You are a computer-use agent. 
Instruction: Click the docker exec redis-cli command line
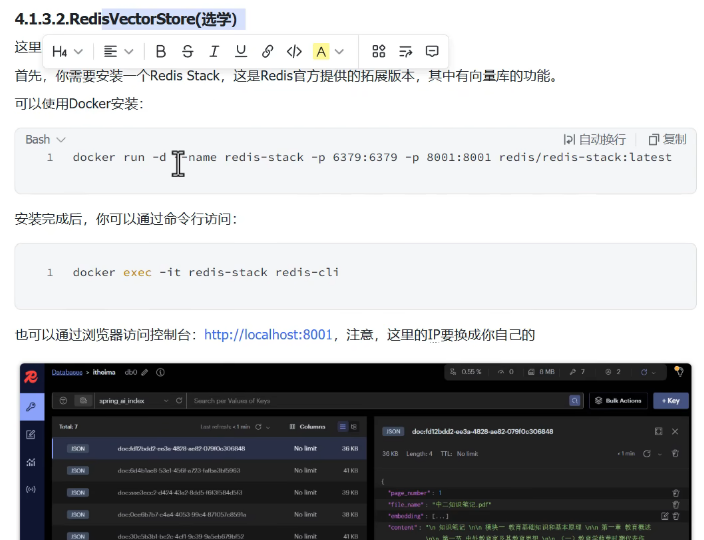click(x=206, y=272)
